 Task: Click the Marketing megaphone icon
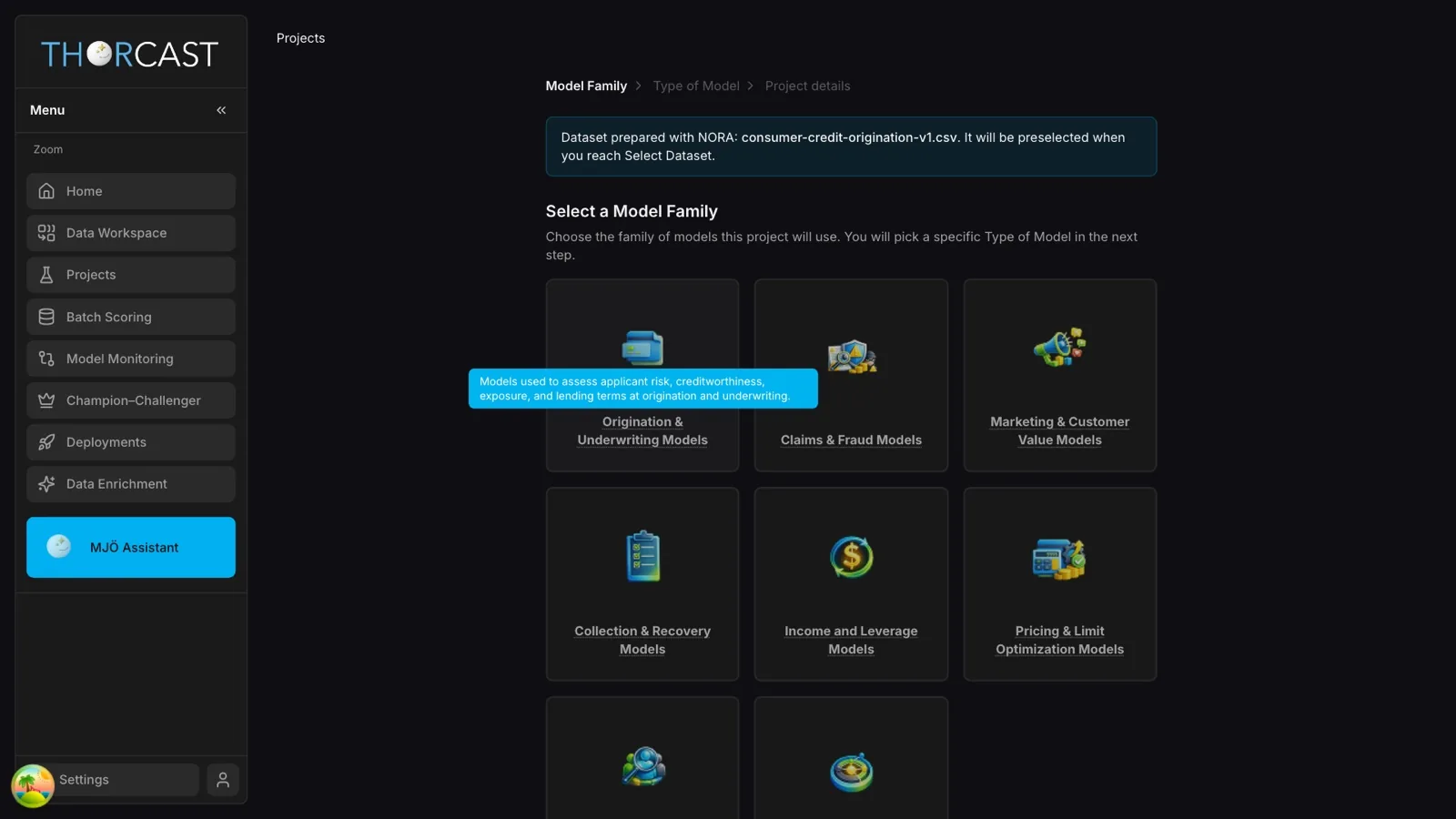[1060, 347]
